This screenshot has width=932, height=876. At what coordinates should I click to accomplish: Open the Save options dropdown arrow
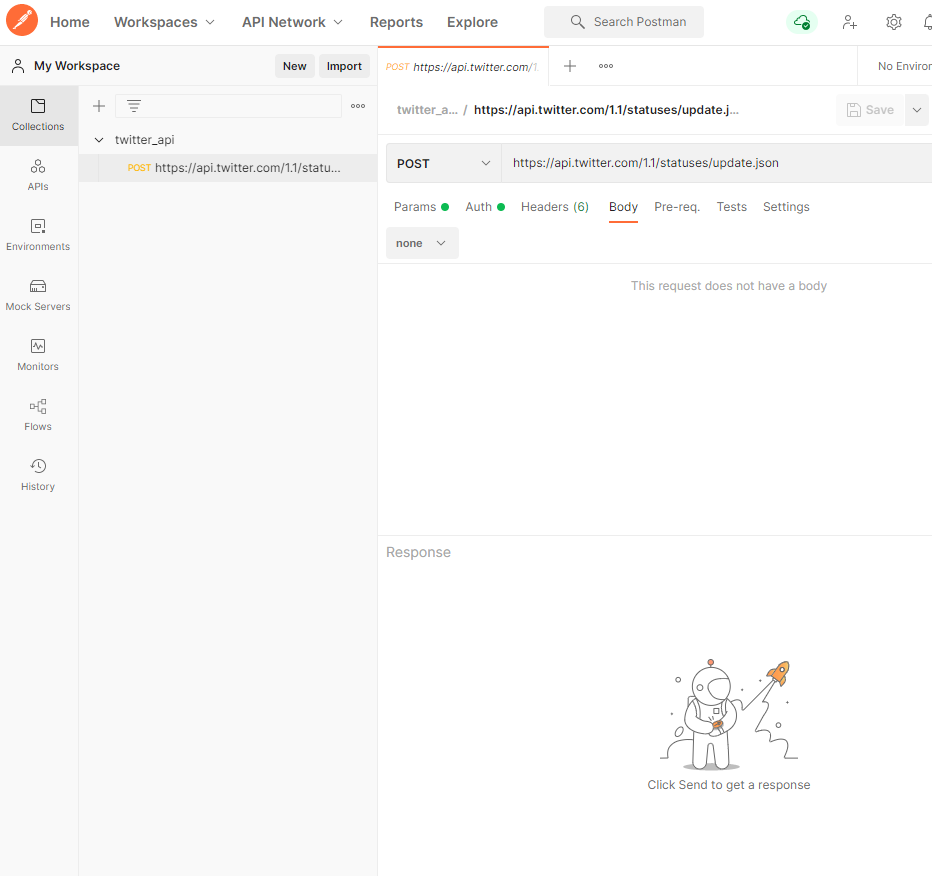917,110
